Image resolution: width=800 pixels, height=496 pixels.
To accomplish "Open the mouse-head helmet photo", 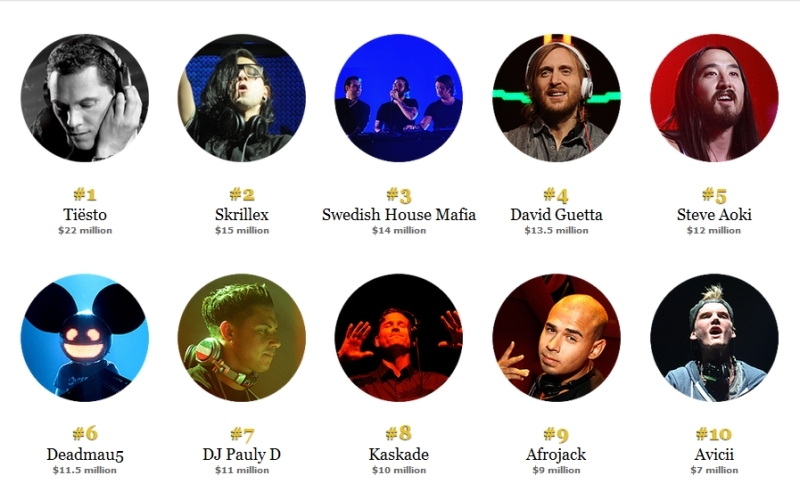I will 85,338.
